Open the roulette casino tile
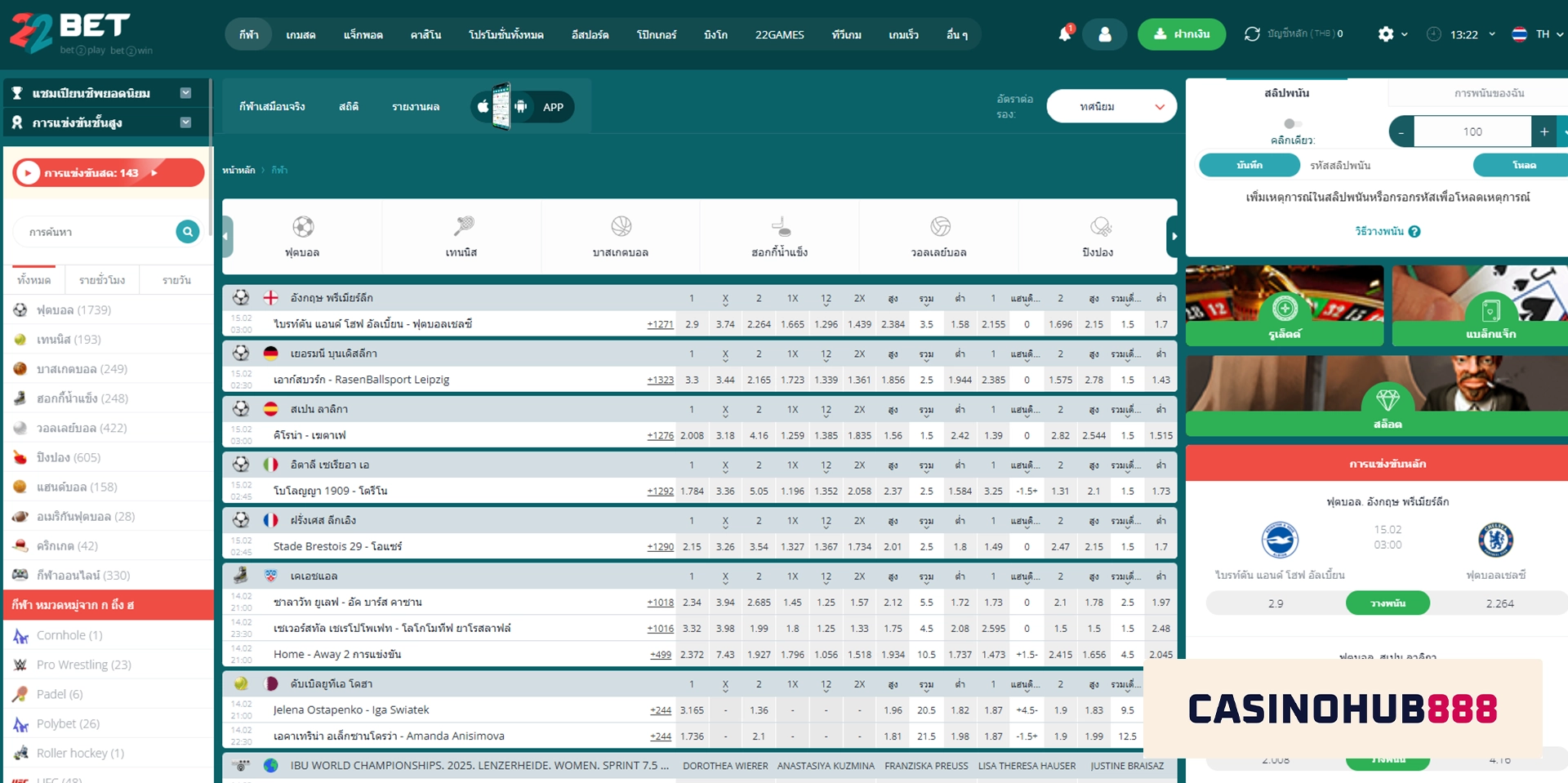This screenshot has height=783, width=1568. pyautogui.click(x=1285, y=305)
